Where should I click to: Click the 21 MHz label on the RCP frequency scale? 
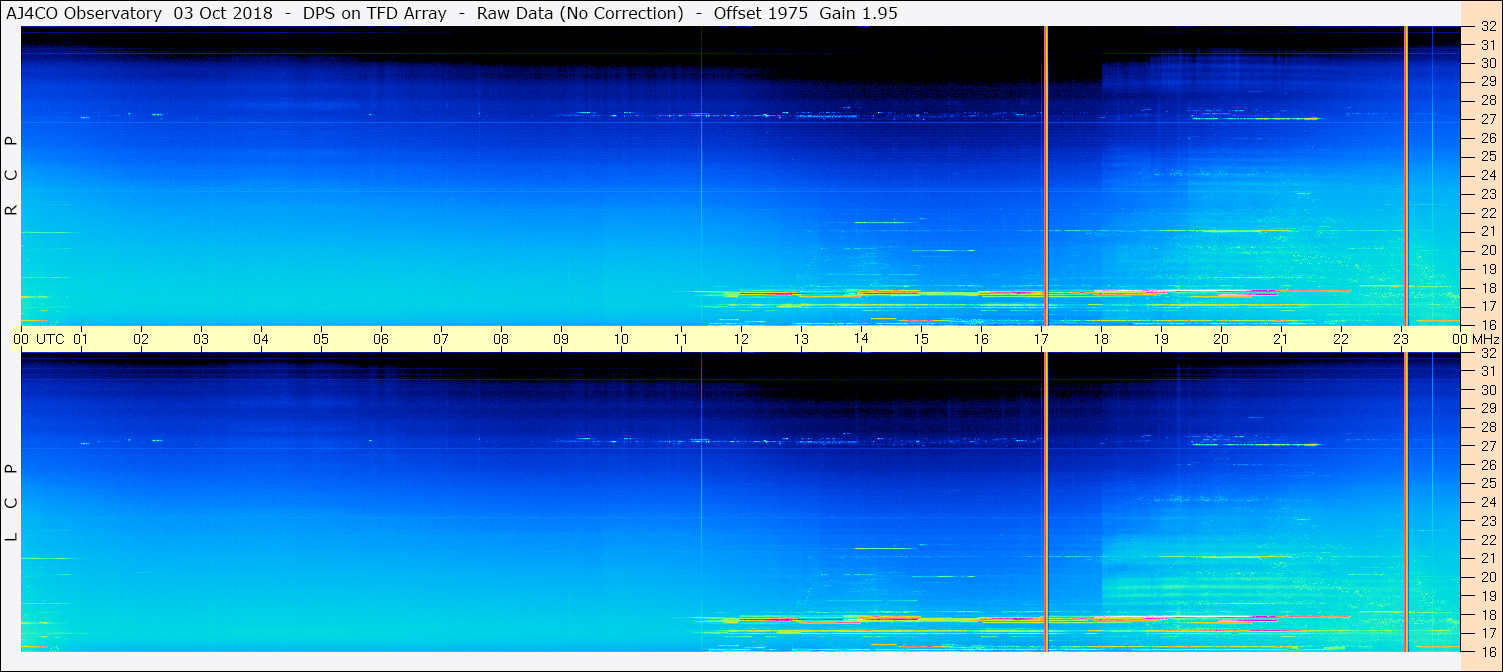(1488, 231)
